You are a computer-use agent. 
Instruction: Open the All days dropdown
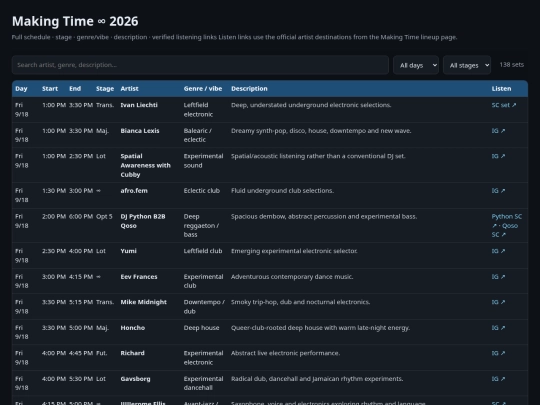416,65
